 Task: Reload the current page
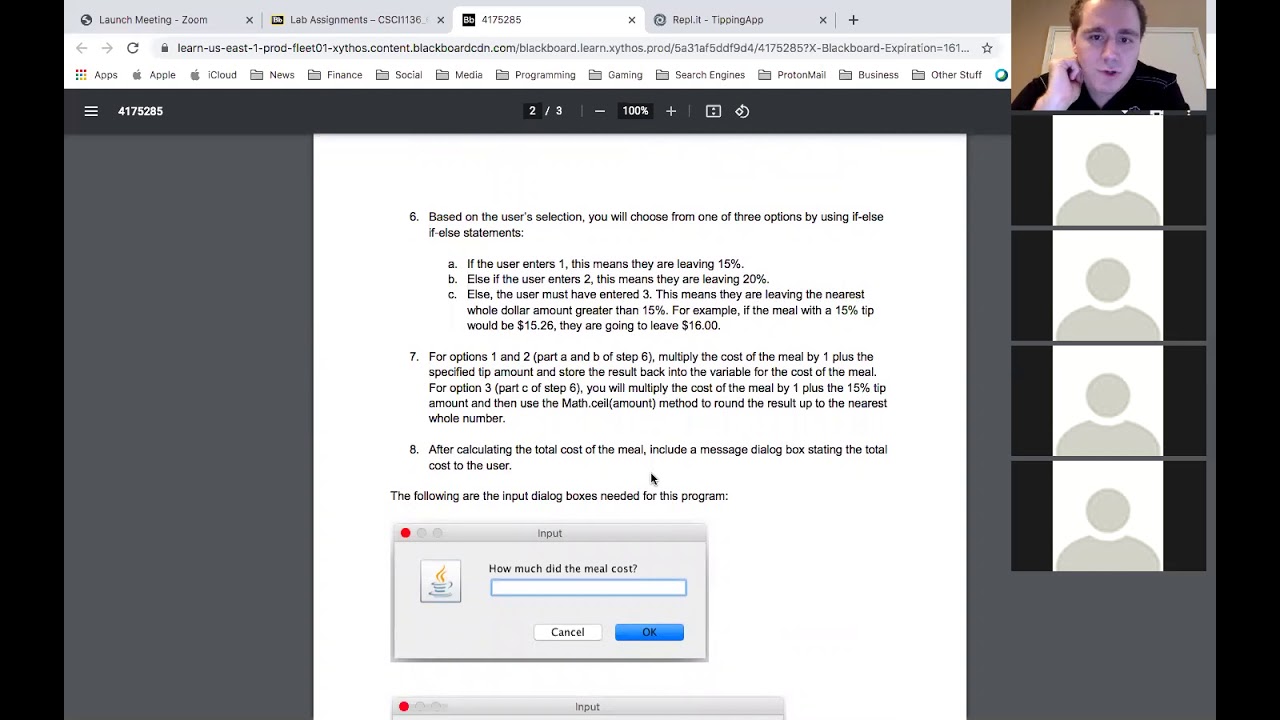(x=132, y=48)
